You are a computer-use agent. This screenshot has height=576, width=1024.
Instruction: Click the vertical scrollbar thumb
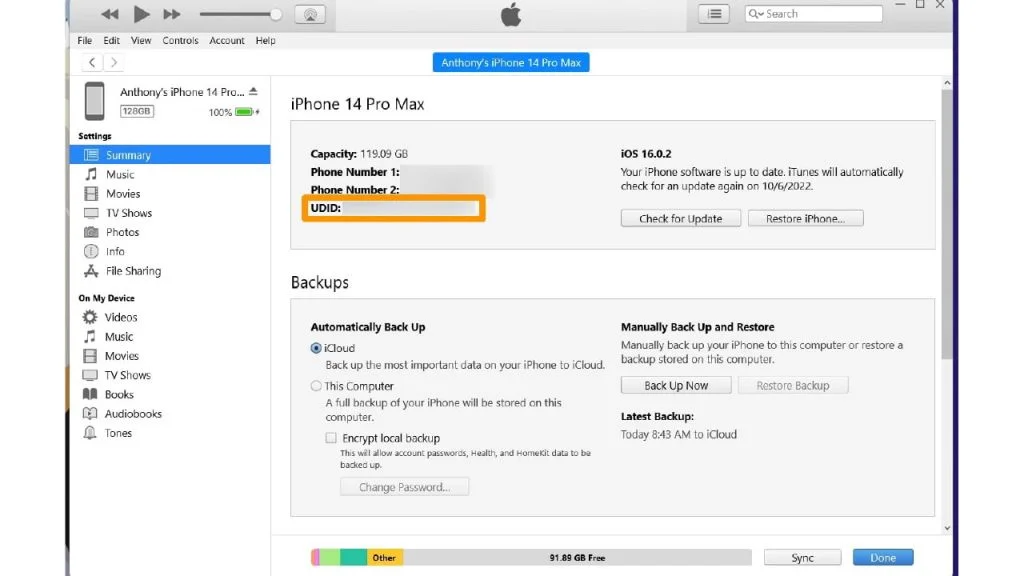(947, 225)
